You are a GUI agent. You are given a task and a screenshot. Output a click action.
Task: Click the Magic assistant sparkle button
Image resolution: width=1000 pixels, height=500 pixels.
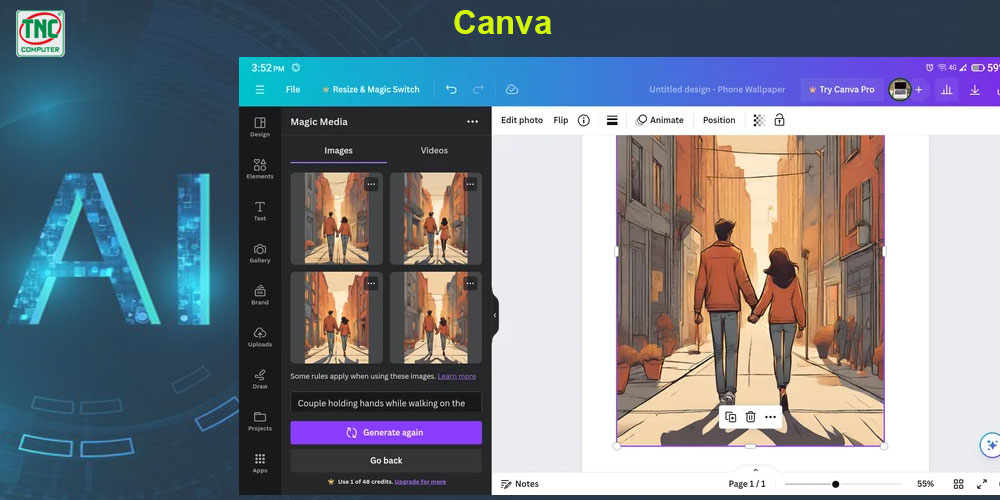[990, 445]
